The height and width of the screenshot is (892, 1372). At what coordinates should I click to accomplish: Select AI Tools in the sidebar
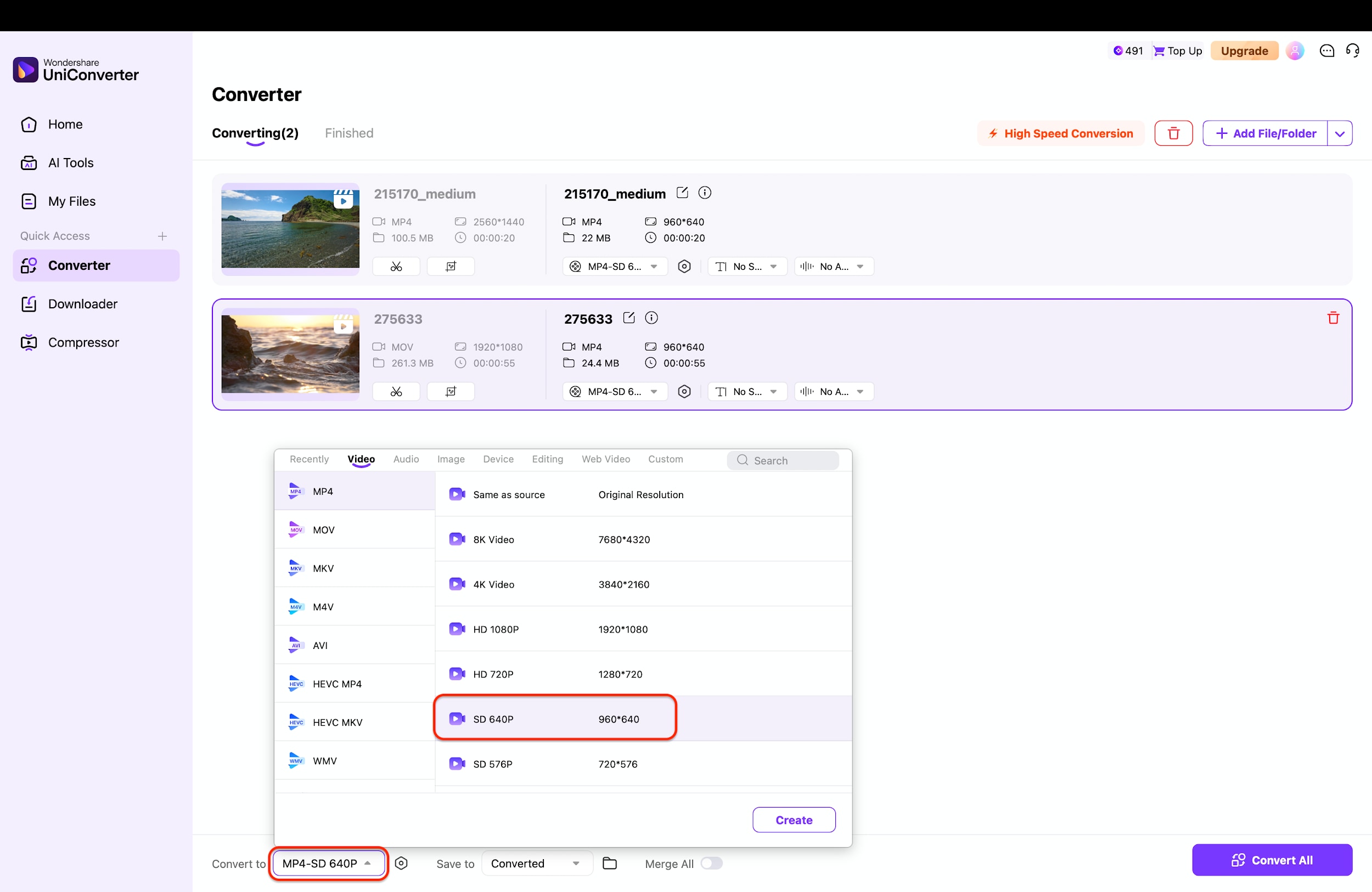[x=70, y=162]
